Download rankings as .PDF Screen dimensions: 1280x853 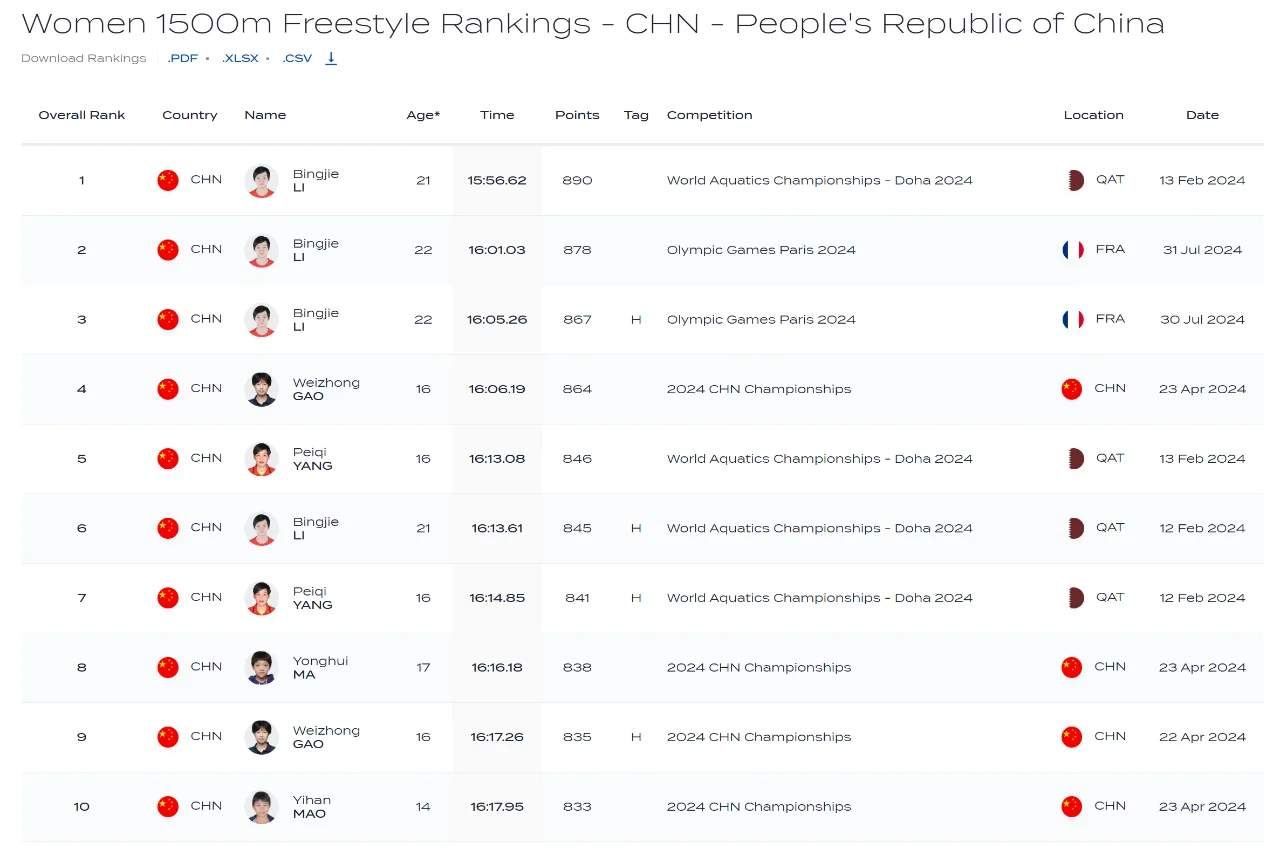point(182,58)
